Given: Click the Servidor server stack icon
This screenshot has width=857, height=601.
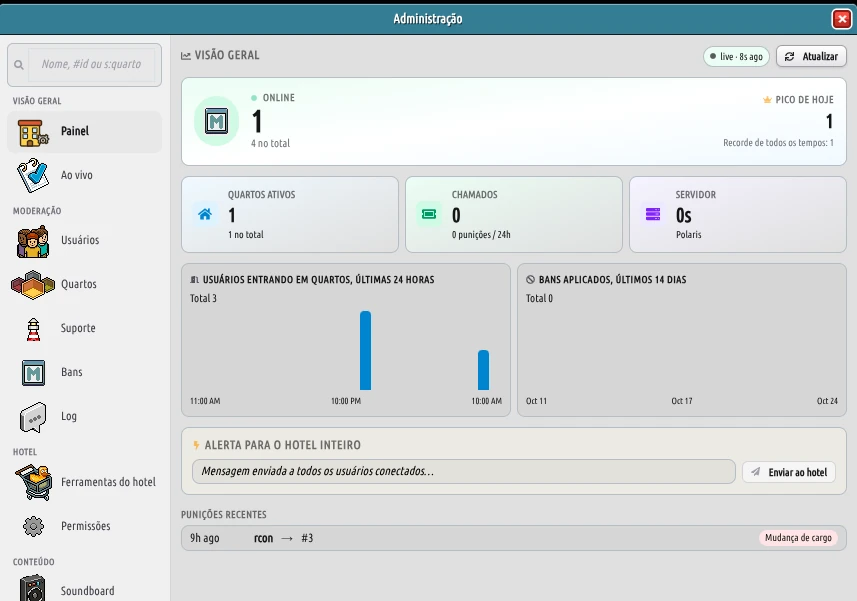Looking at the screenshot, I should point(653,214).
